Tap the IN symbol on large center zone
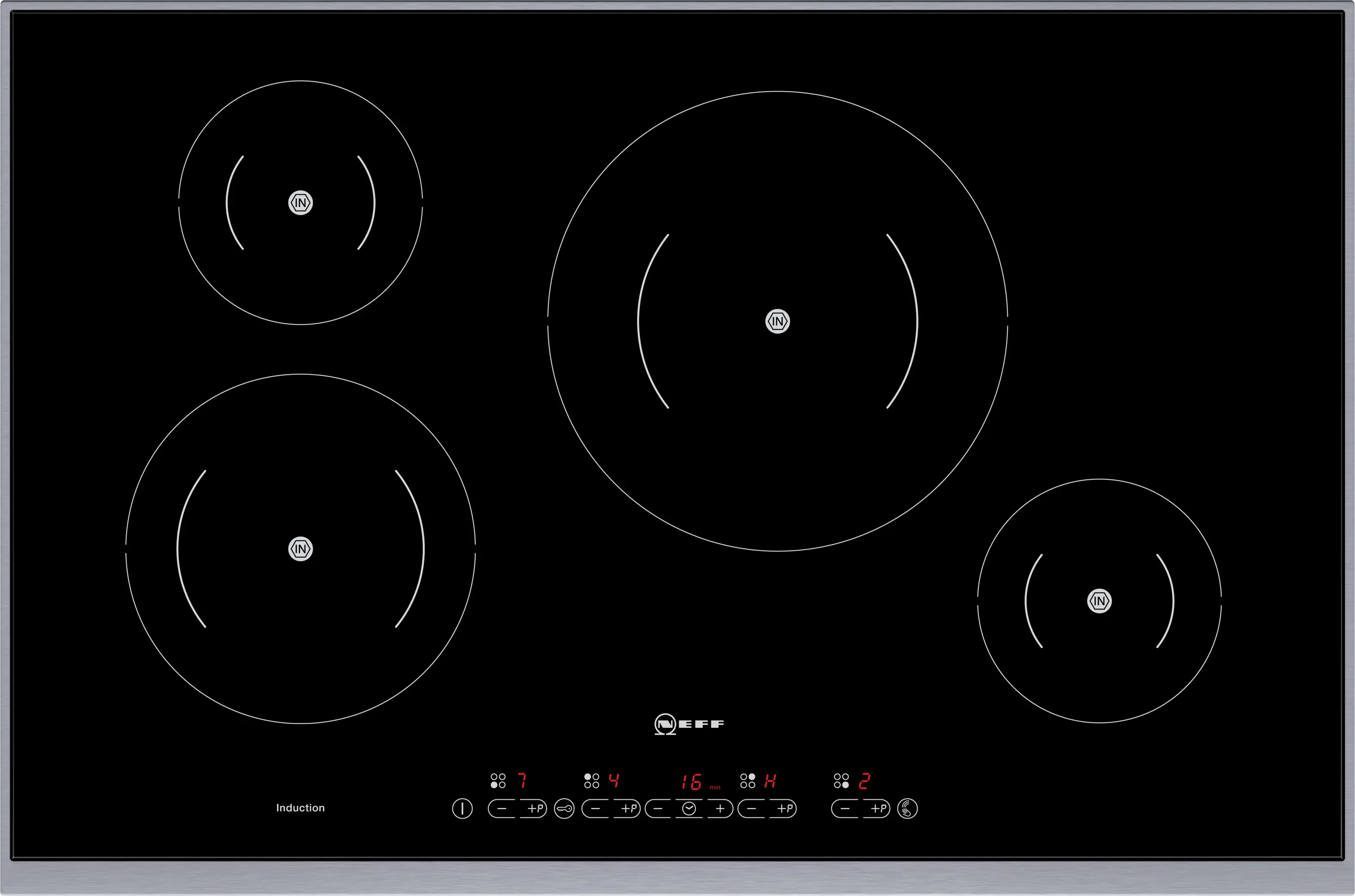 (777, 321)
